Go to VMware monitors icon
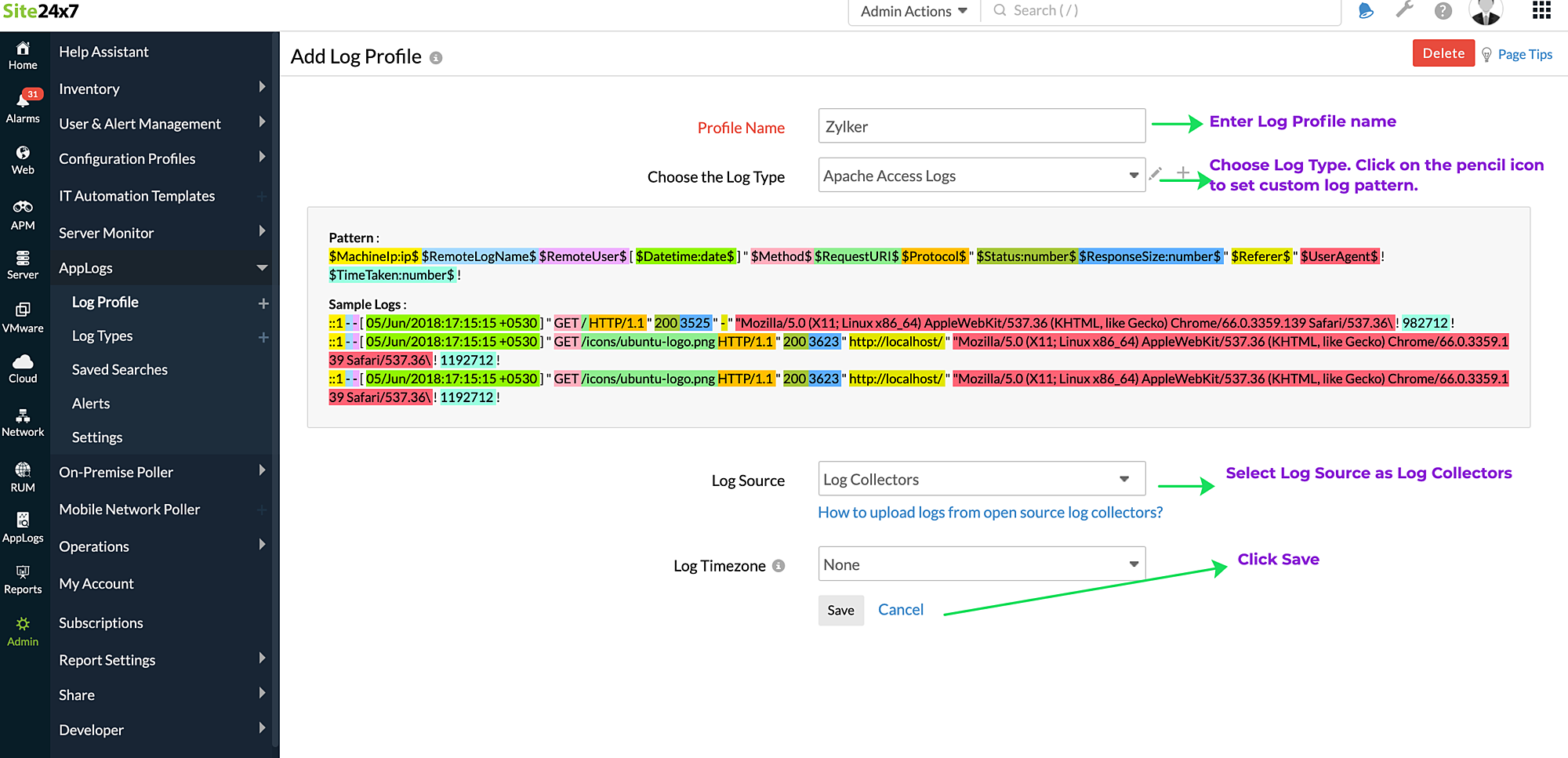This screenshot has height=758, width=1568. coord(23,317)
